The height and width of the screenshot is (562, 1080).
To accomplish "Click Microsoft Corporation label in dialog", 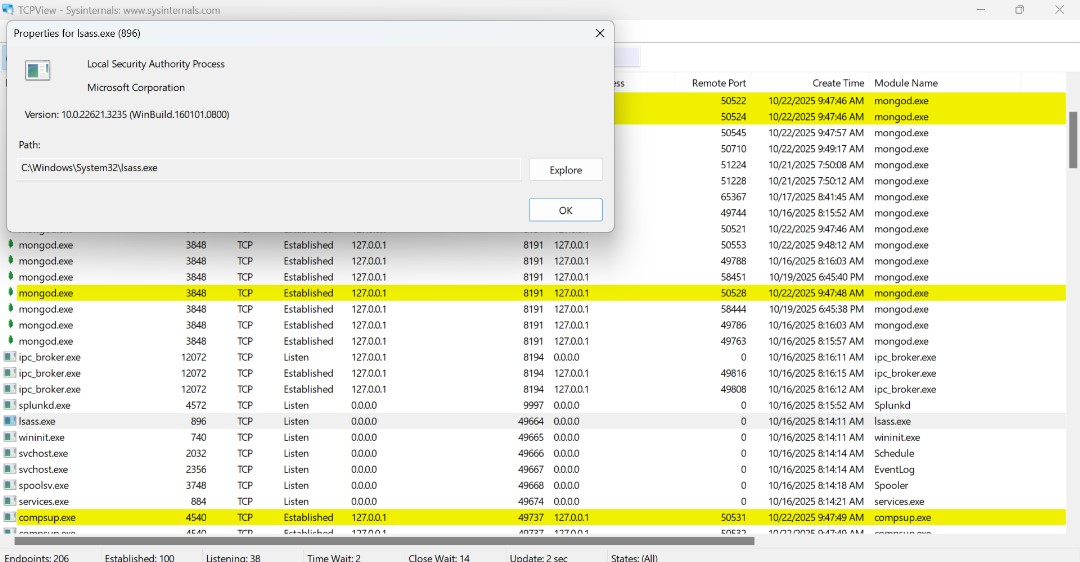I will click(136, 87).
